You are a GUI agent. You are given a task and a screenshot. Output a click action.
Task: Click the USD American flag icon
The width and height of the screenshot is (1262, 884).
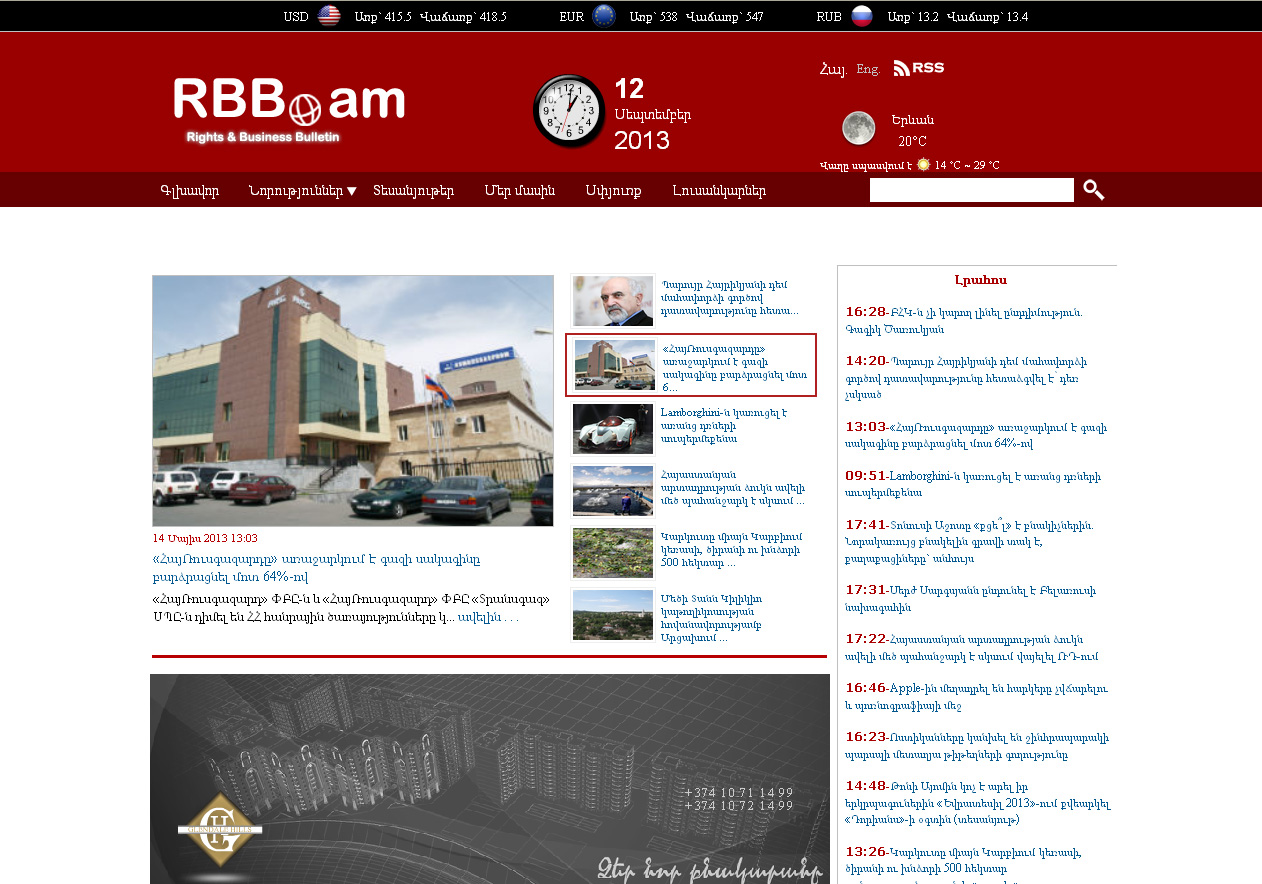(329, 16)
